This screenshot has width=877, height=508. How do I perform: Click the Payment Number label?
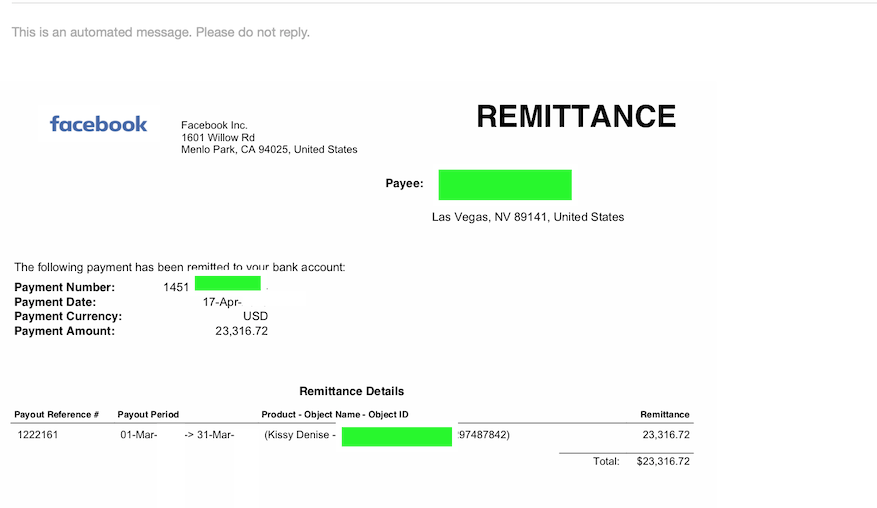(x=64, y=288)
